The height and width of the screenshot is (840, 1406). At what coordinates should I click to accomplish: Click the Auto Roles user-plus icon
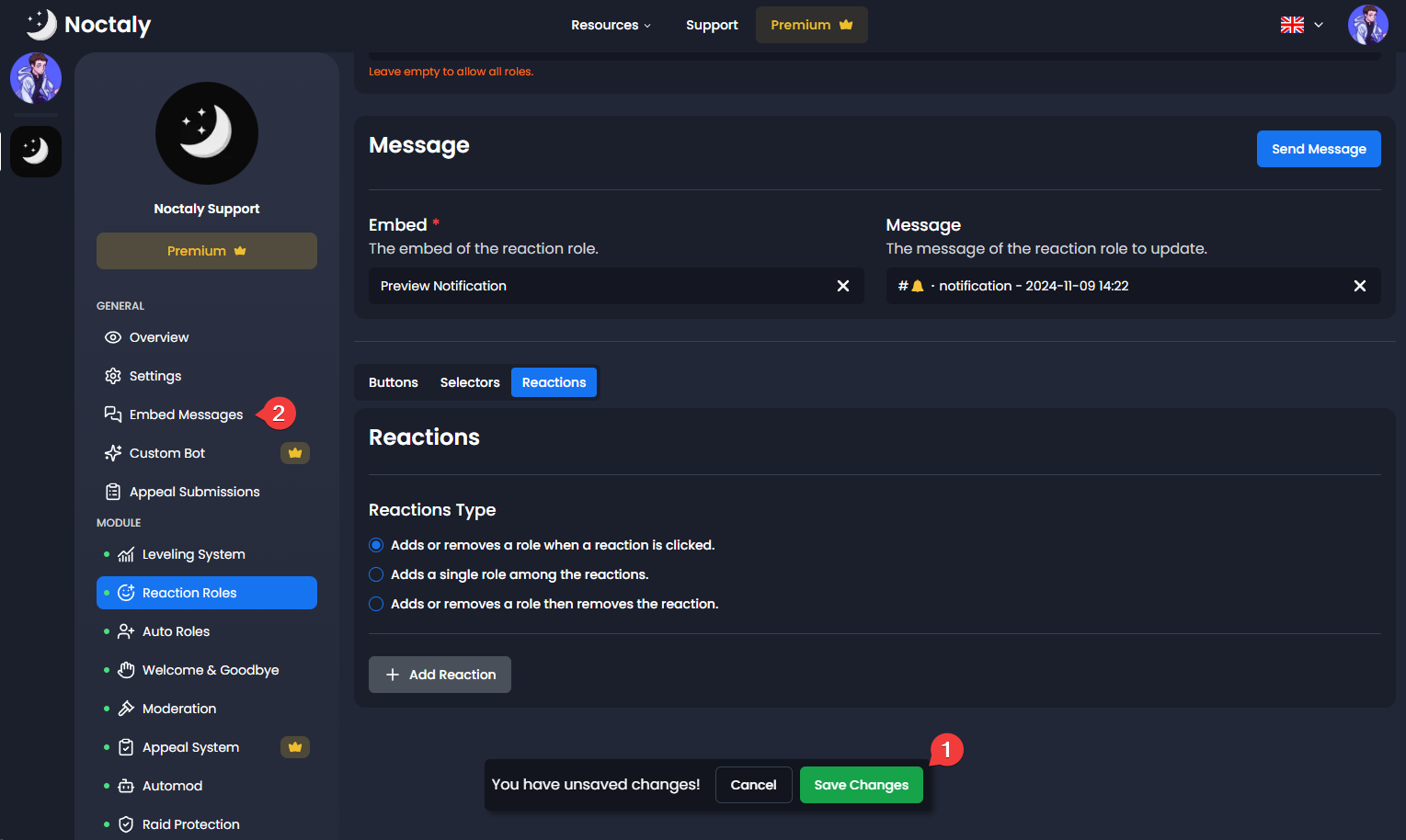pyautogui.click(x=126, y=631)
